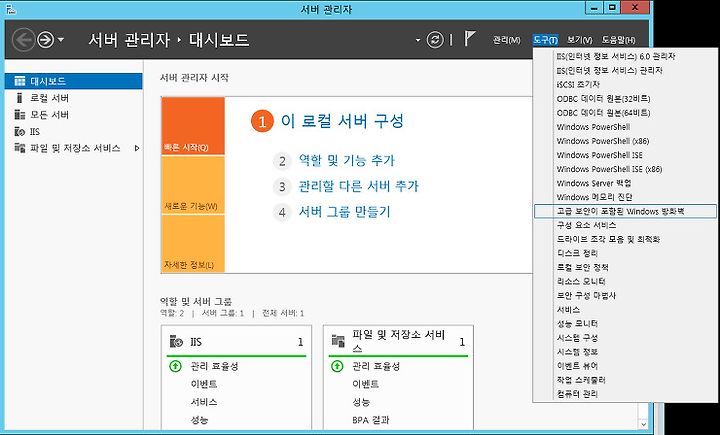Choose 디스크 정리 menu entry
Image resolution: width=720 pixels, height=435 pixels.
click(x=625, y=253)
